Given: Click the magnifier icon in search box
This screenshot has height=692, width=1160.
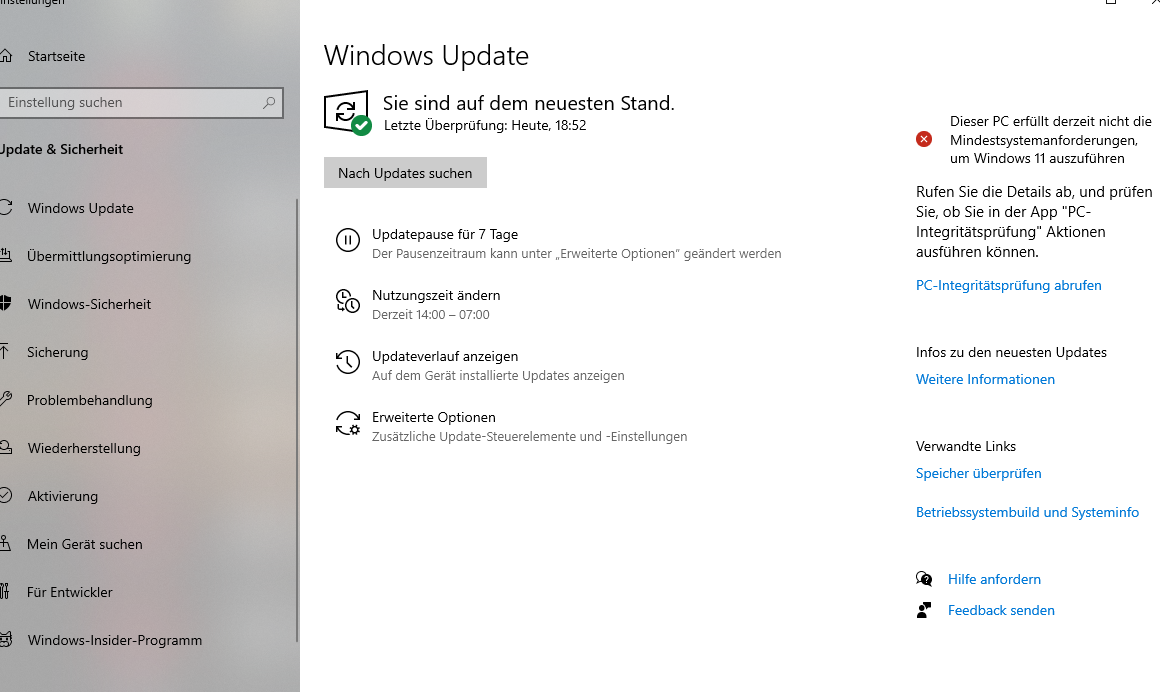Looking at the screenshot, I should click(x=269, y=103).
